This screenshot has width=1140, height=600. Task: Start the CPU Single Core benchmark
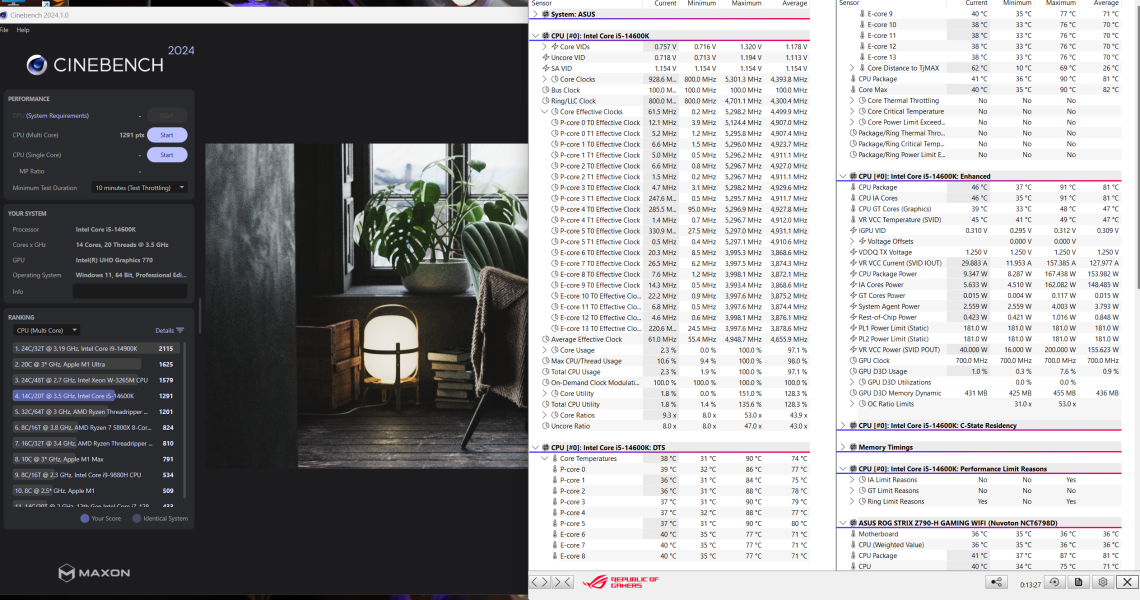click(x=167, y=154)
